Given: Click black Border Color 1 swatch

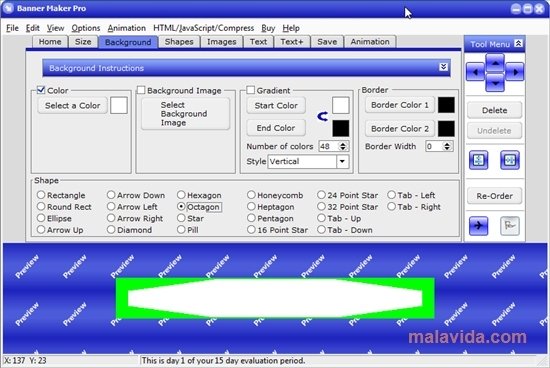Looking at the screenshot, I should pos(446,105).
